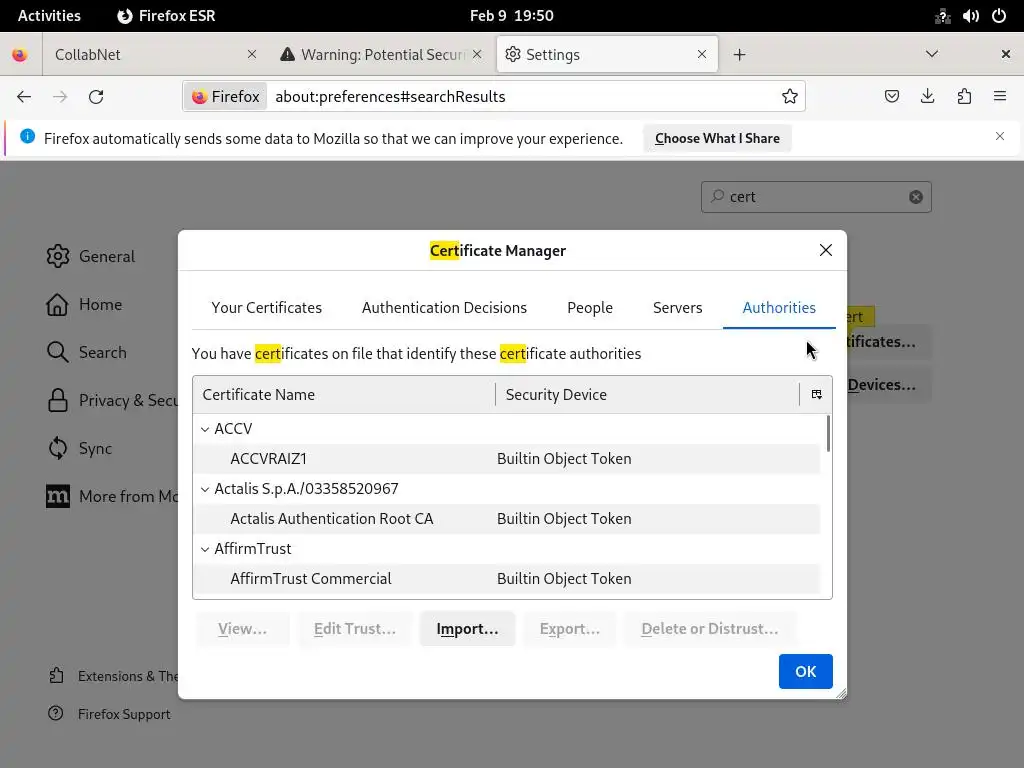Screen dimensions: 1024x768
Task: Bookmark this page with the star icon
Action: coord(790,97)
